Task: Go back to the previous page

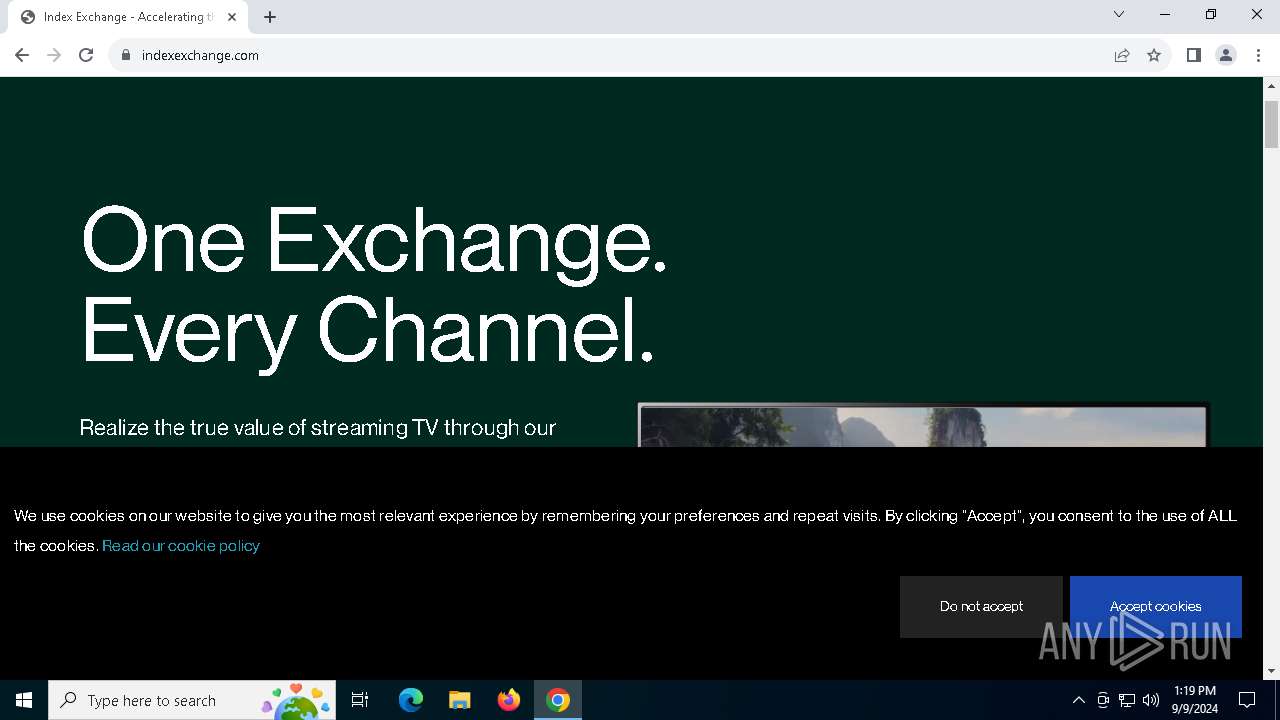Action: coord(22,55)
